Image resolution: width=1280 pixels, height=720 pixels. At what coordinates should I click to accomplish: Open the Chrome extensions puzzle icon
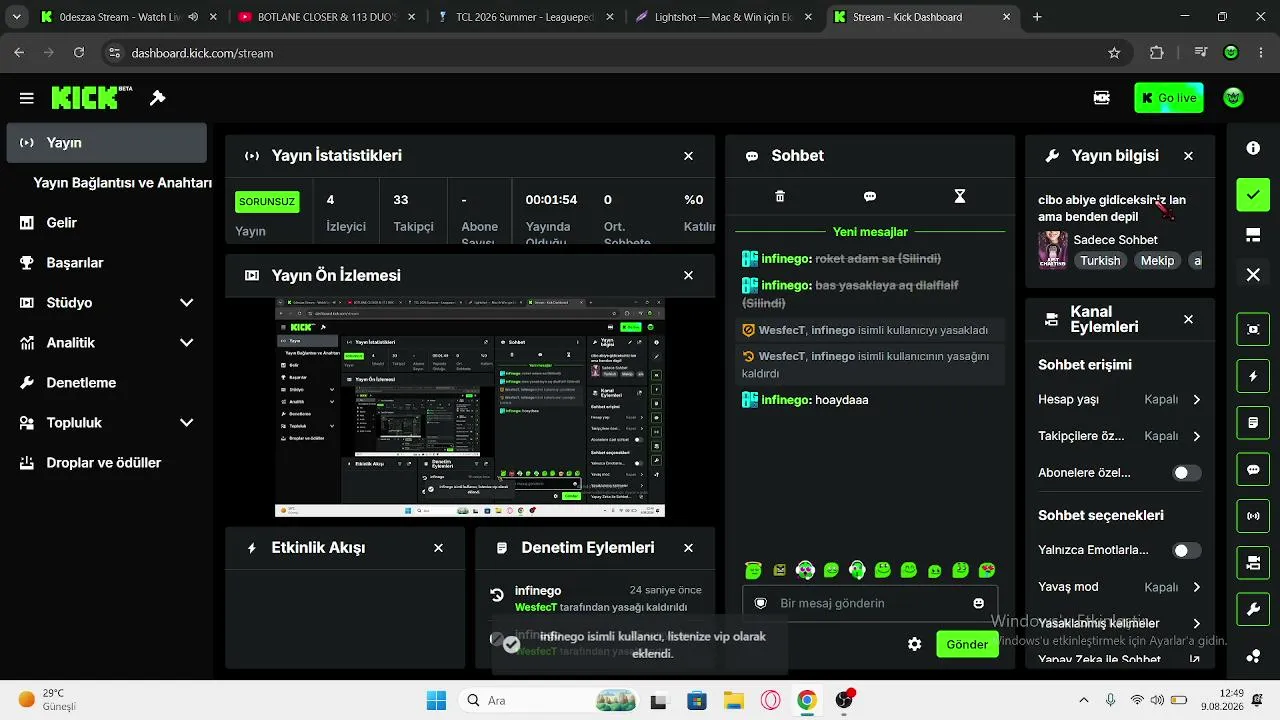point(1157,53)
